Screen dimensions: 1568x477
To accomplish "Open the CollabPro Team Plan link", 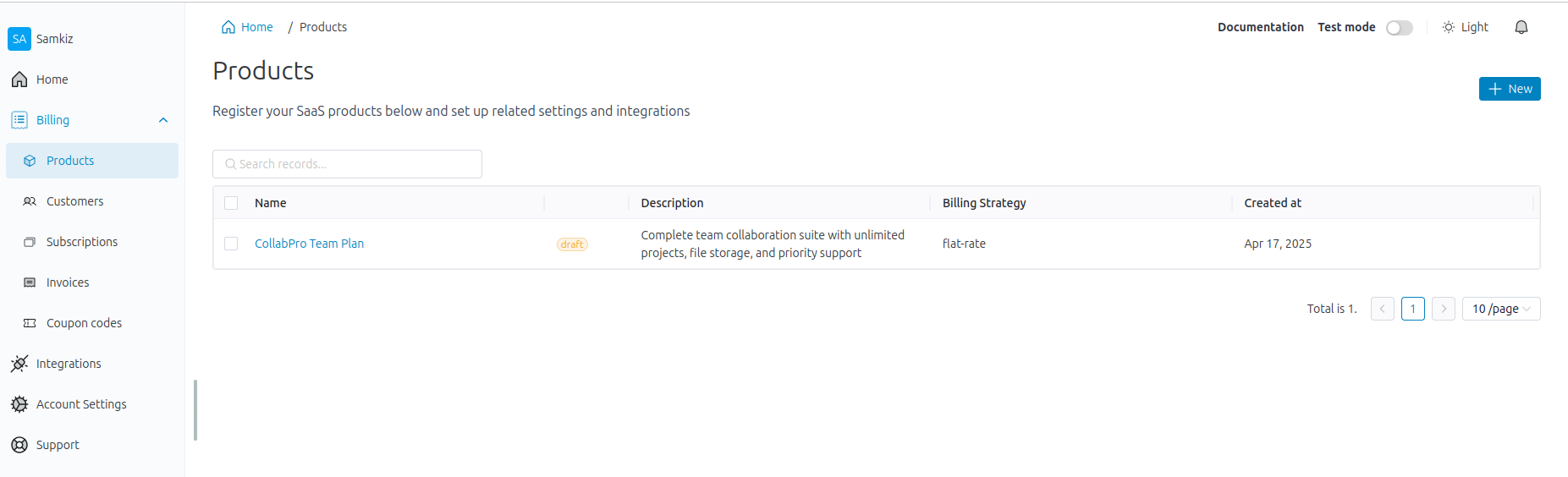I will point(309,244).
